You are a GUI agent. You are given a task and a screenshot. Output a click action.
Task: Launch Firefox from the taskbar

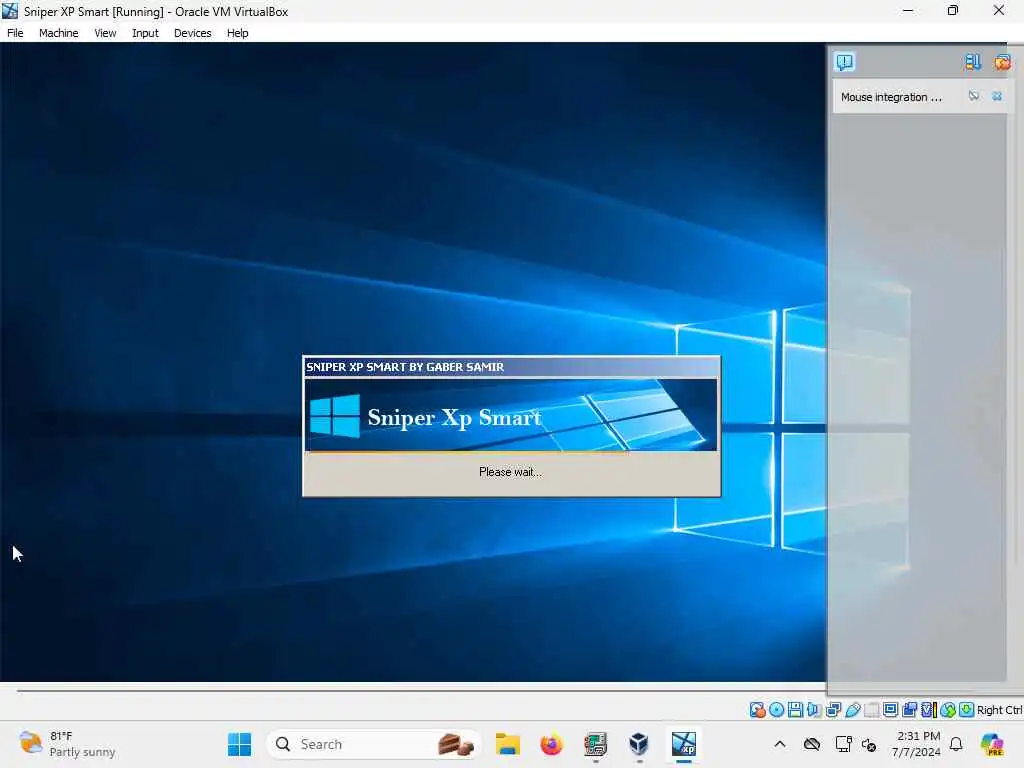coord(551,744)
